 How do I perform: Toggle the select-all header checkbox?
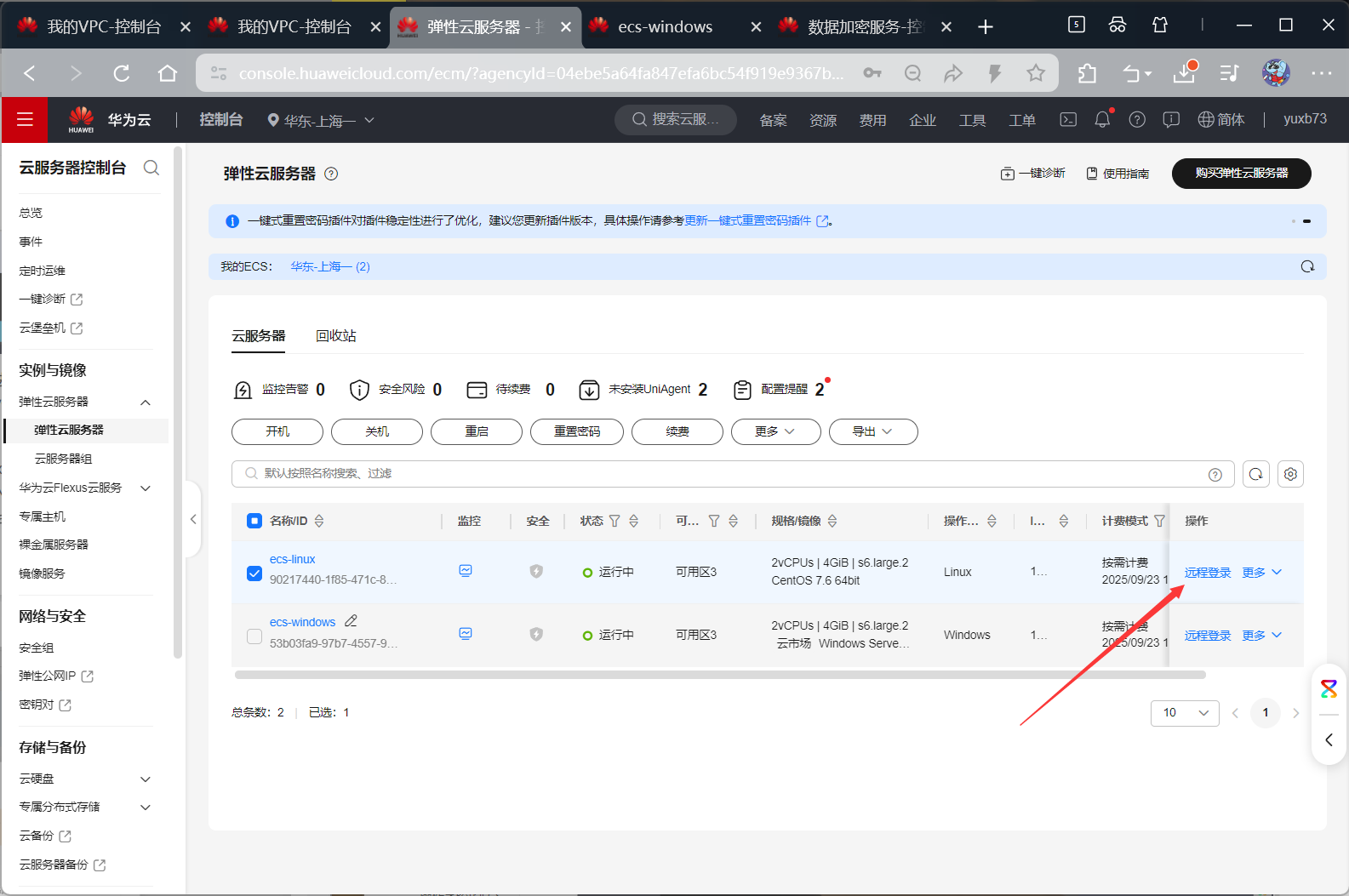254,521
